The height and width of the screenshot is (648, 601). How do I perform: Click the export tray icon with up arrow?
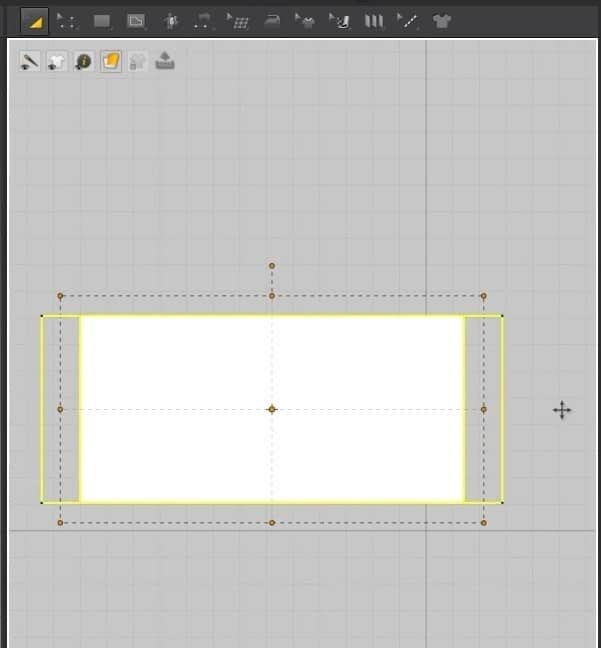[165, 61]
